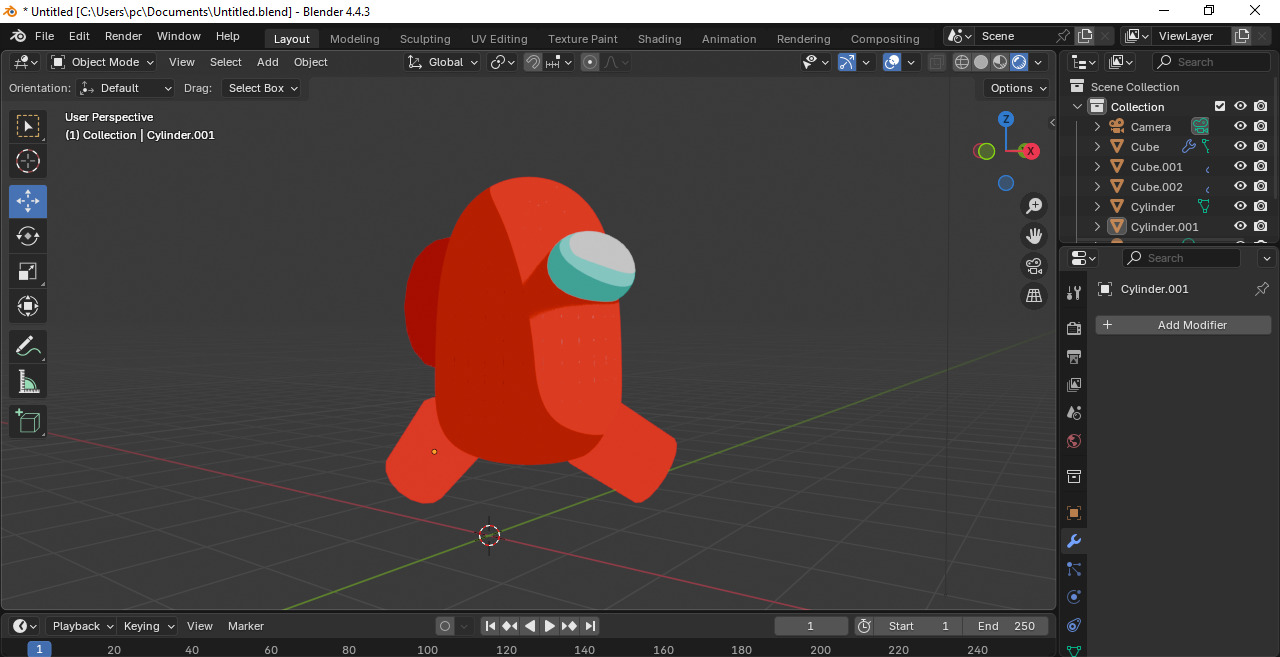
Task: Expand the Options dropdown
Action: [1018, 88]
